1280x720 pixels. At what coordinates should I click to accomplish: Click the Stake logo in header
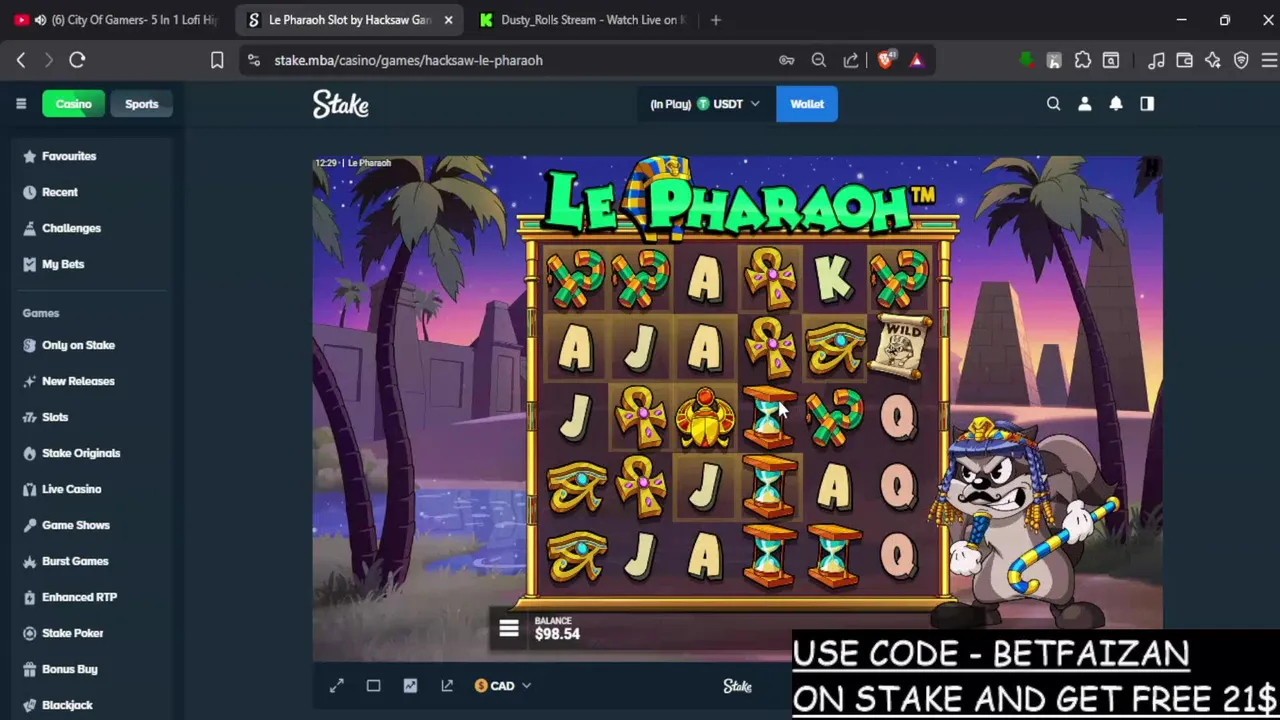(341, 104)
